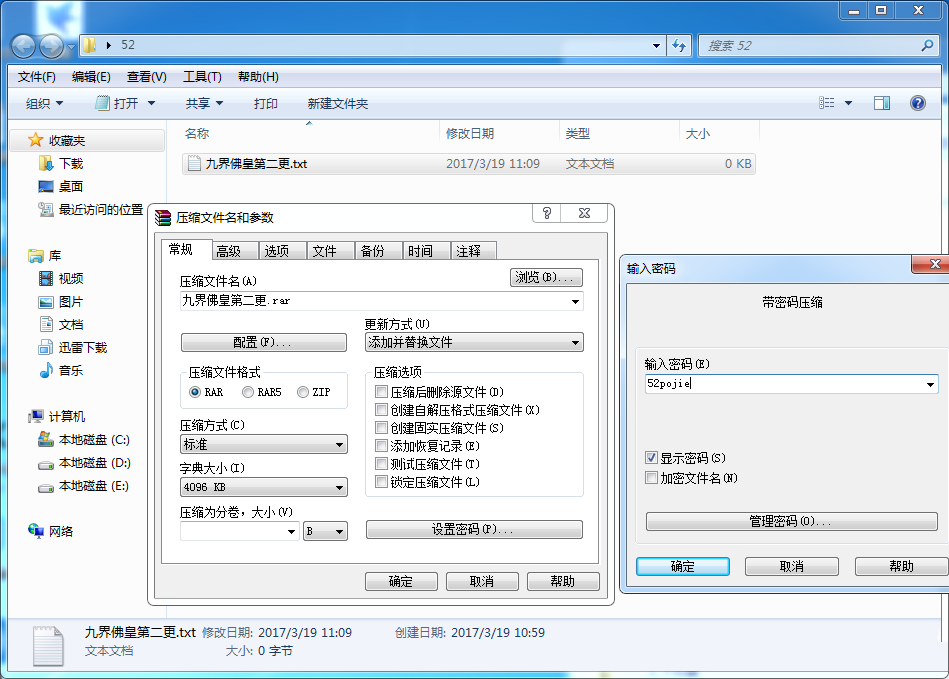Open the volume unit dropdown B
The width and height of the screenshot is (949, 679).
[x=326, y=531]
